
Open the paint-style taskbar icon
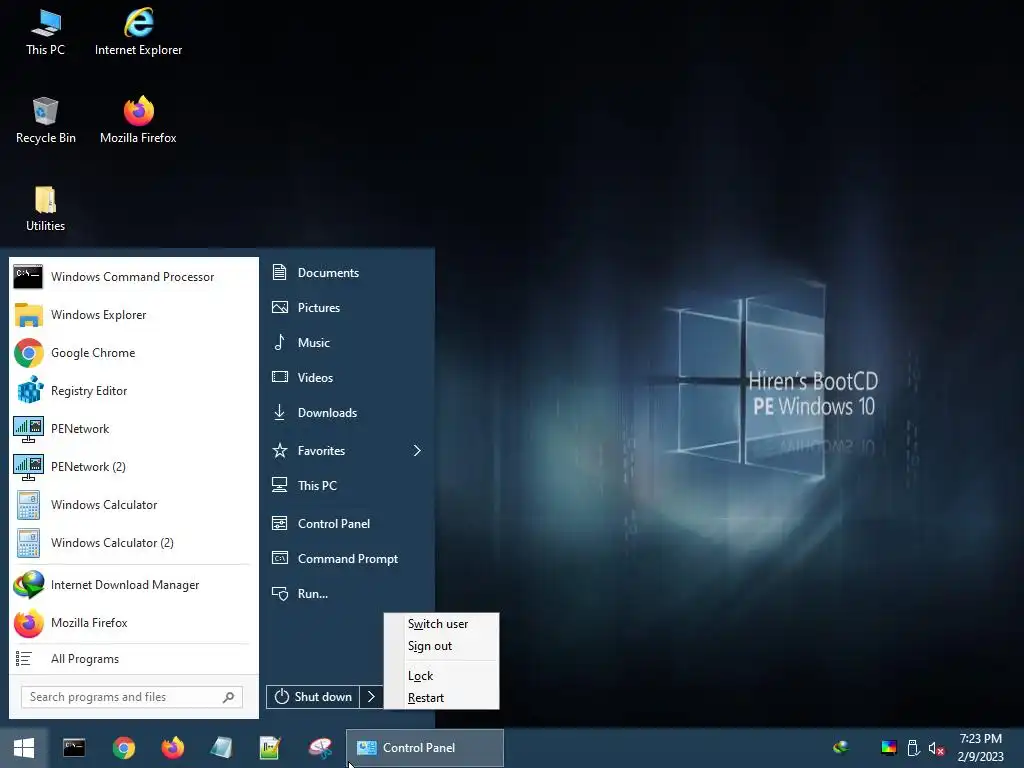pos(320,748)
